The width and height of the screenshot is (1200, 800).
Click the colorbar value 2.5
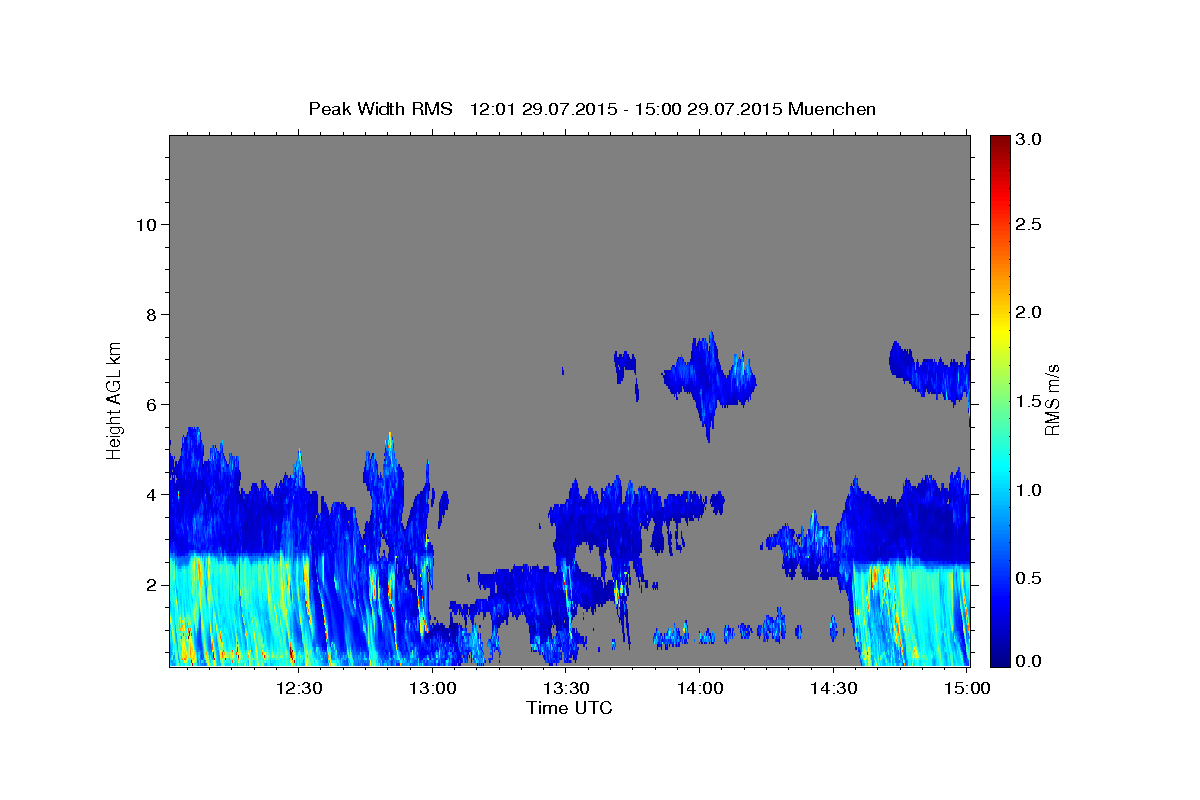click(x=1030, y=224)
